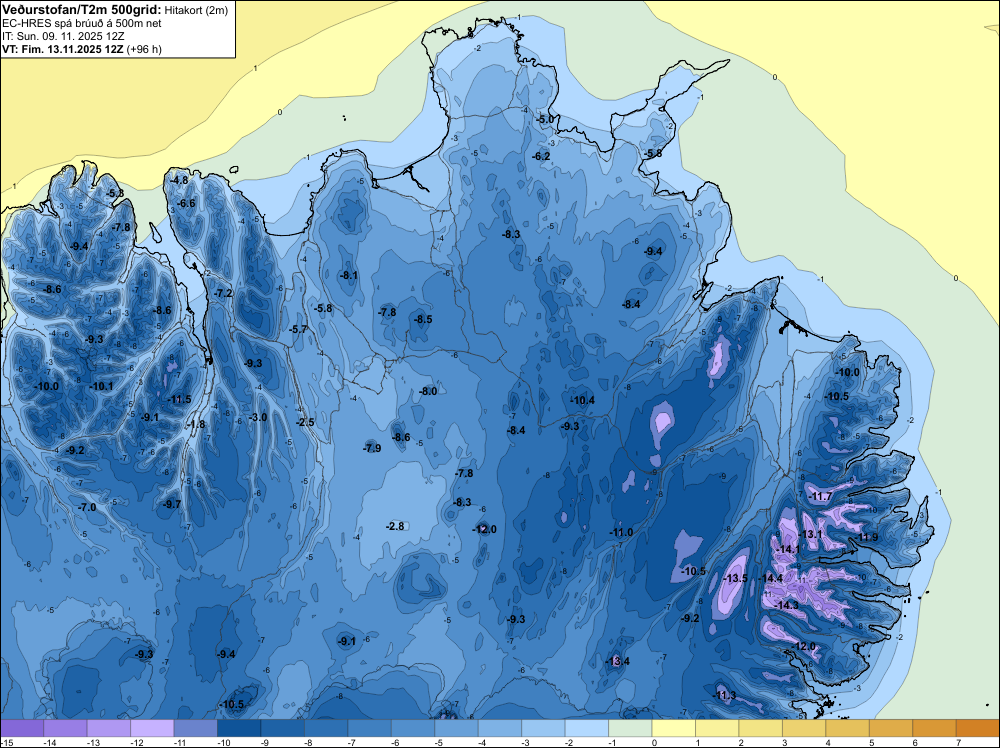Click the -6.2 temperature label
This screenshot has height=748, width=1000.
coord(541,156)
